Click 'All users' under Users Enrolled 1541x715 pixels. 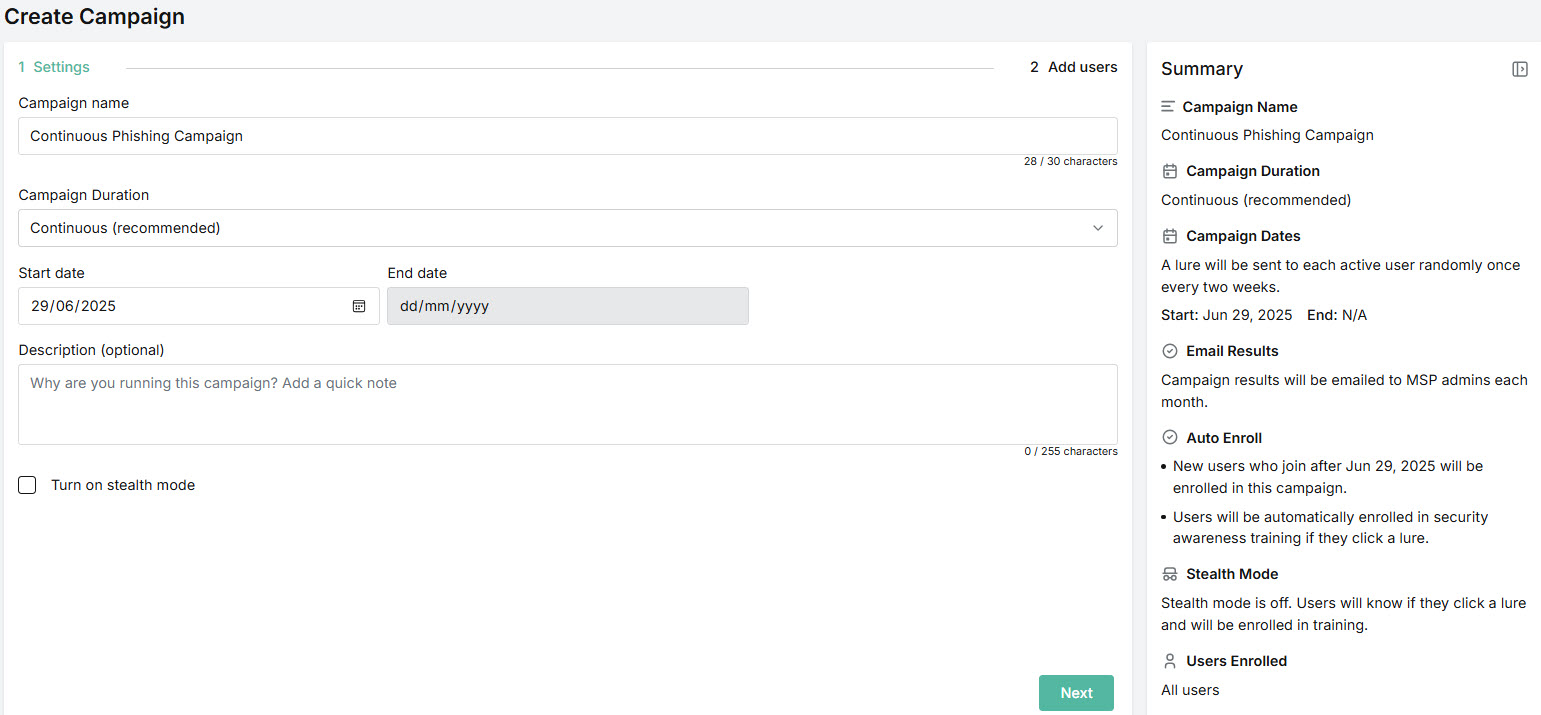click(1190, 690)
